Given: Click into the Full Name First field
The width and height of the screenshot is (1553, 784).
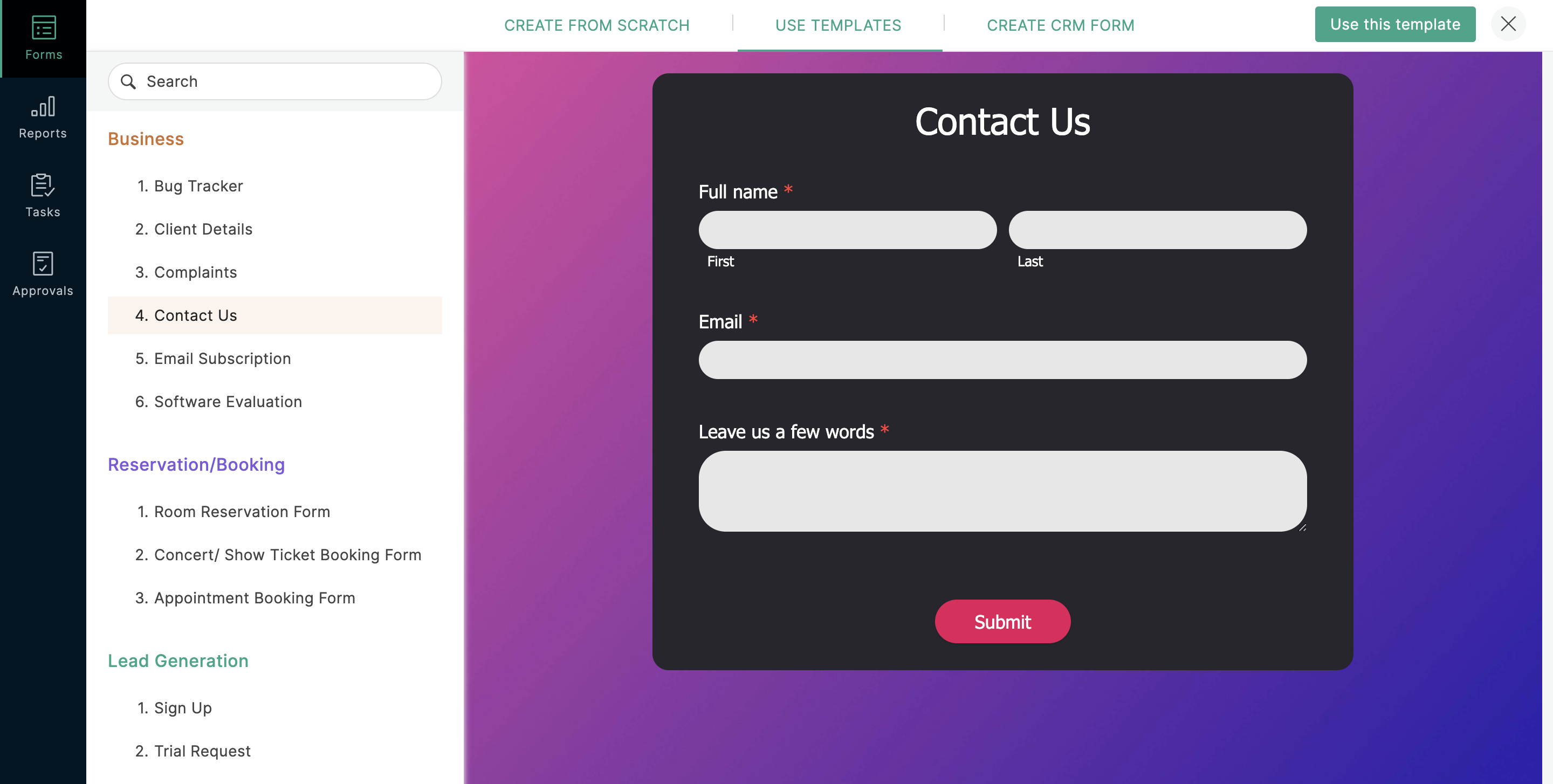Looking at the screenshot, I should (847, 230).
